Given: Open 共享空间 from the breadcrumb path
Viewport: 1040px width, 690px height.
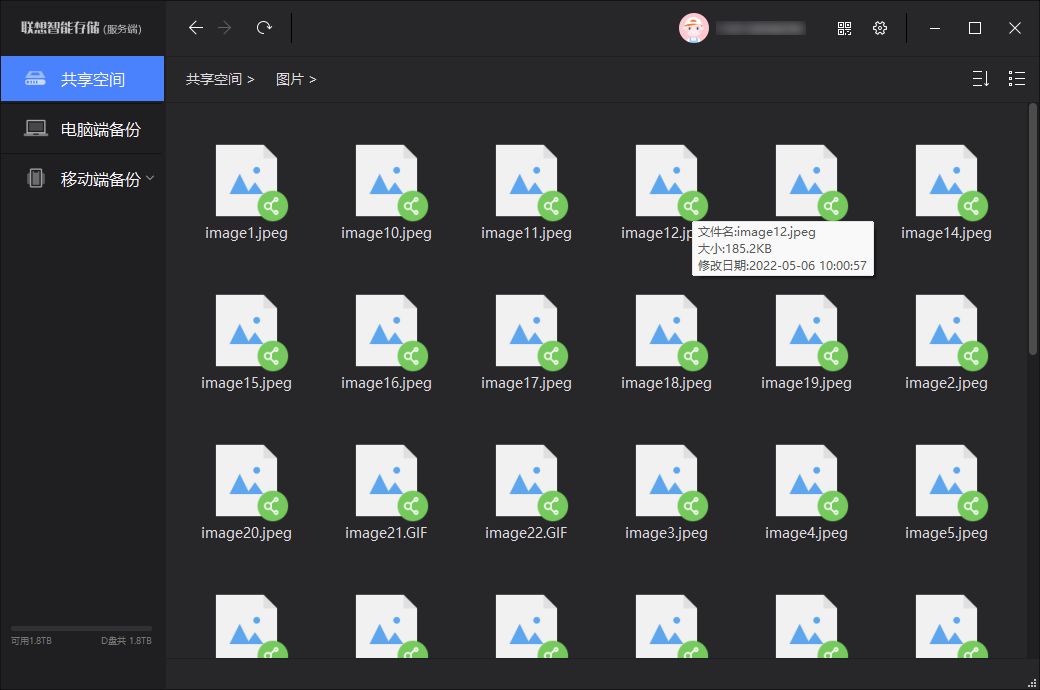Looking at the screenshot, I should pos(213,78).
